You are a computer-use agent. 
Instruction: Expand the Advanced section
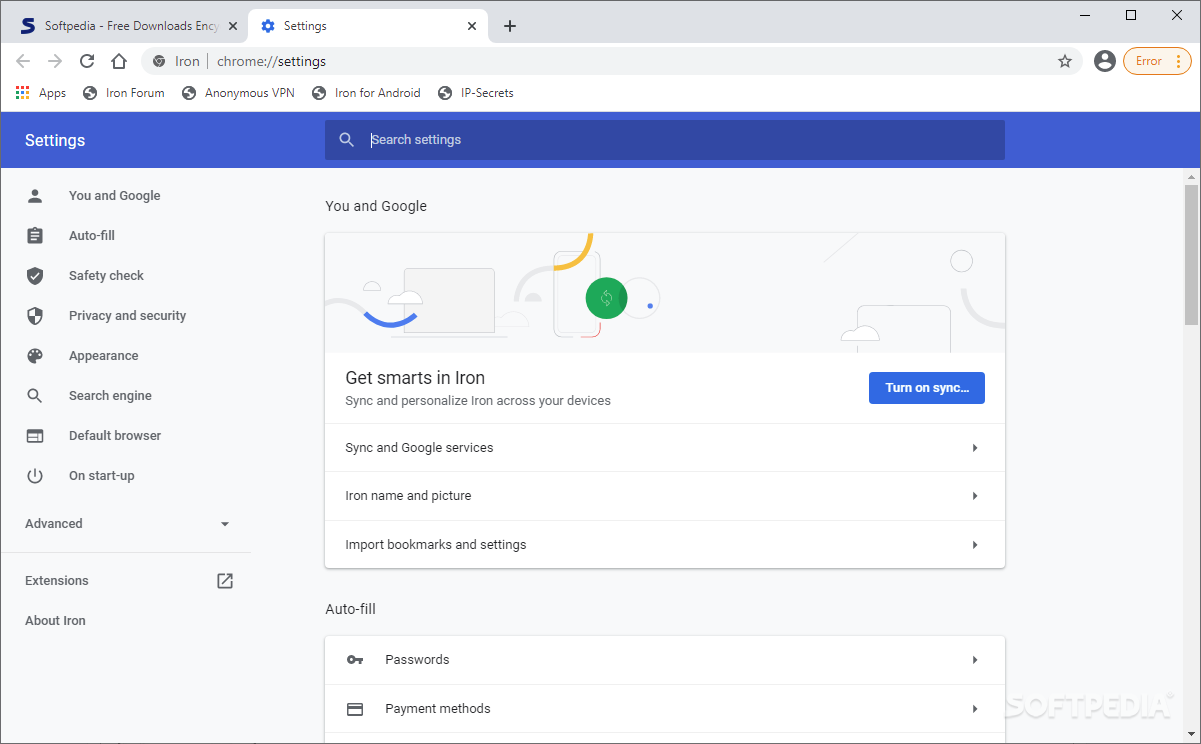127,524
